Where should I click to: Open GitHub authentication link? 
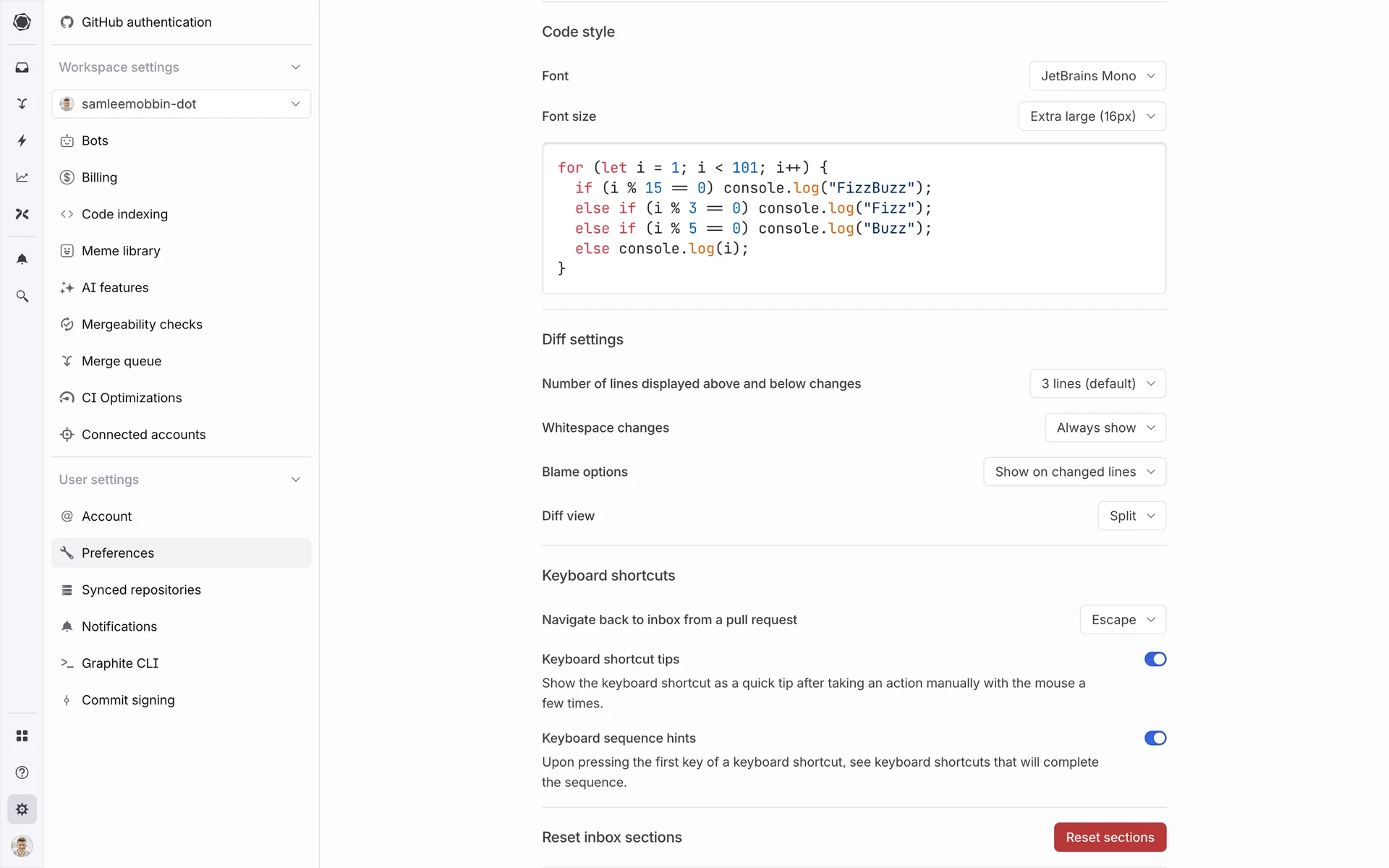tap(146, 22)
